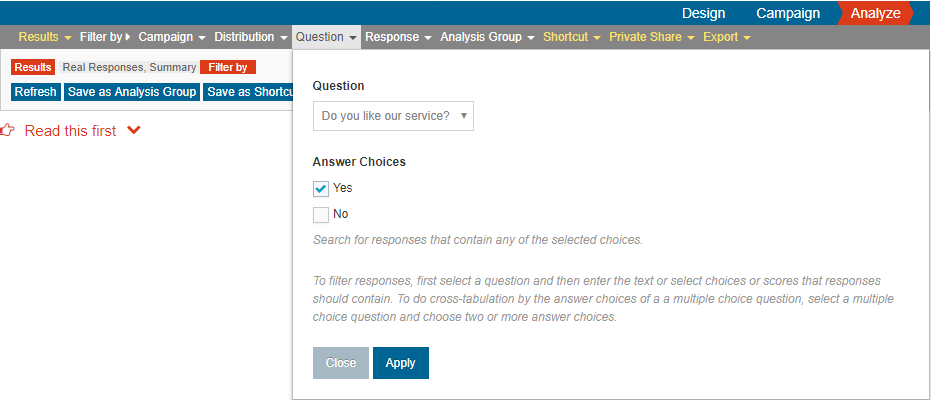Click Save as Analysis Group
Screen dimensions: 931x400
132,92
